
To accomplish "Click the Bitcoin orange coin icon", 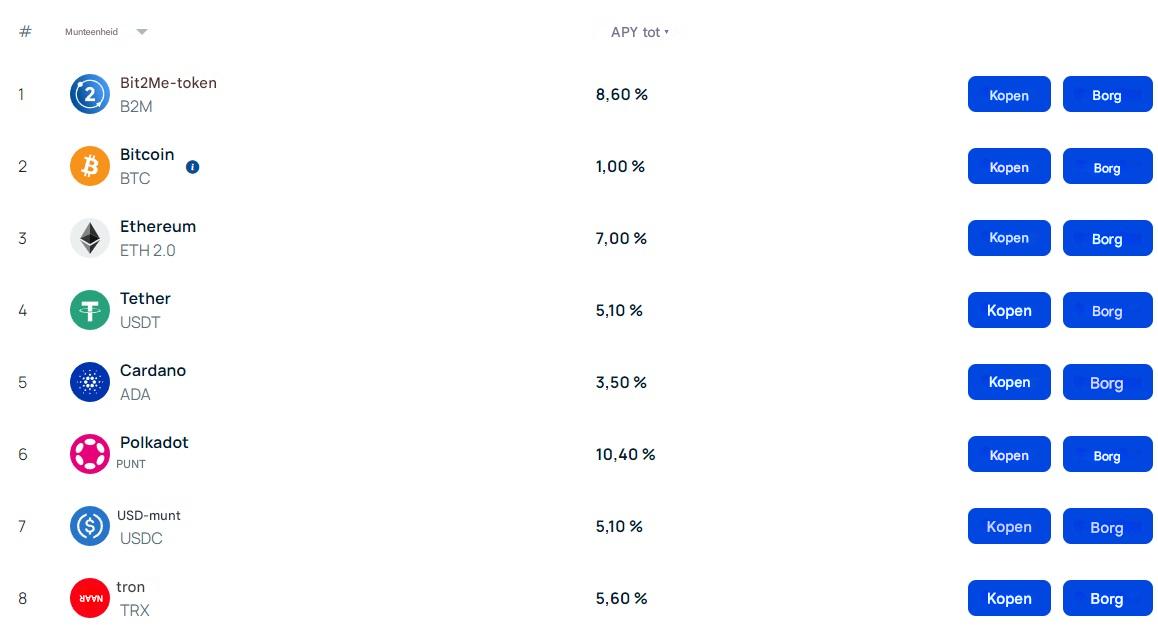I will pyautogui.click(x=89, y=166).
